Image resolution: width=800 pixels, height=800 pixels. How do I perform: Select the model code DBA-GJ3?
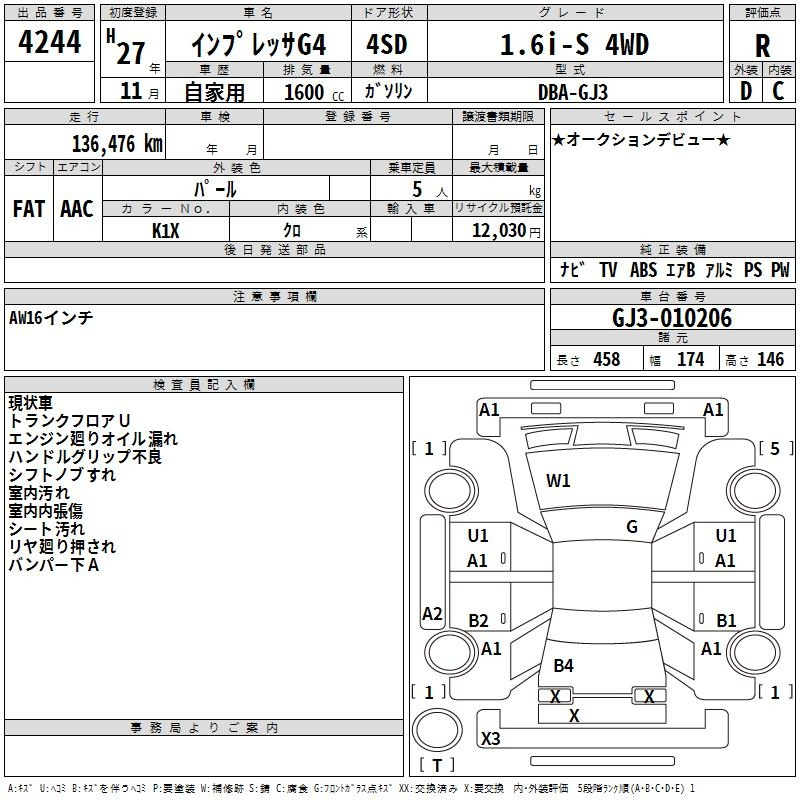tap(571, 91)
